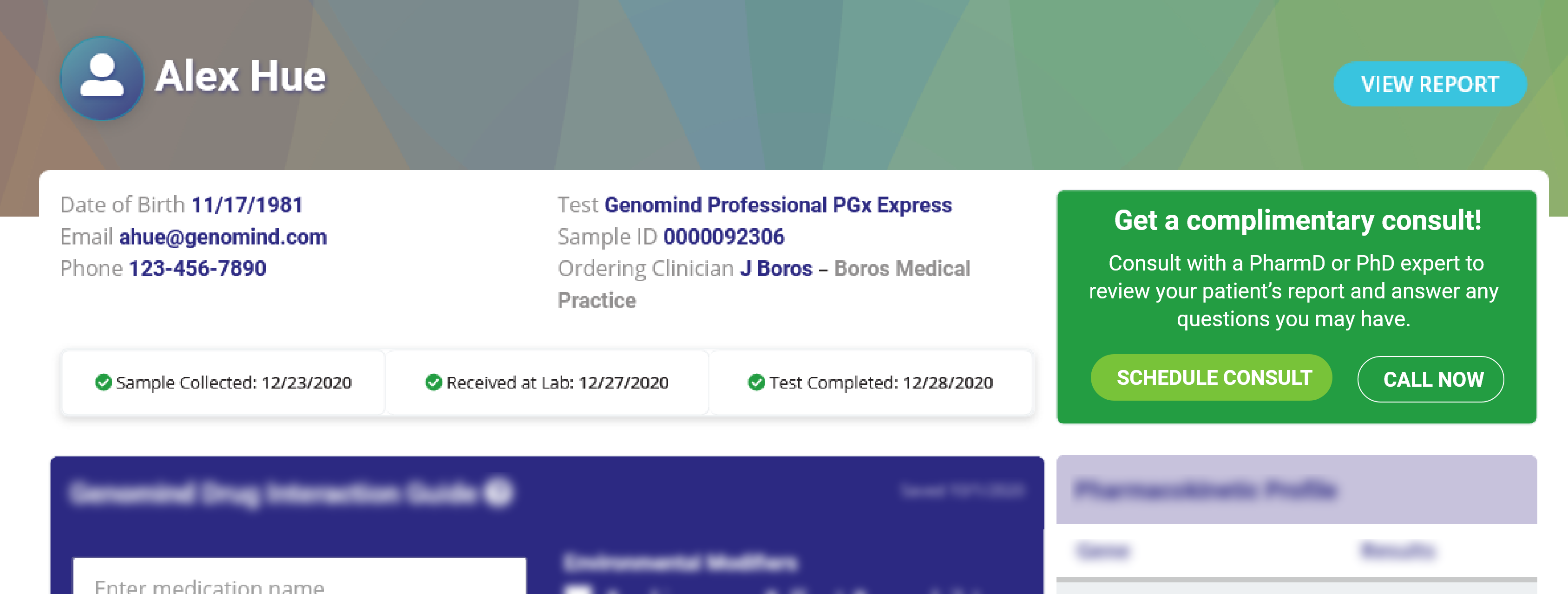The image size is (1568, 594).
Task: Click the date of birth 11/17/1981
Action: pos(247,205)
